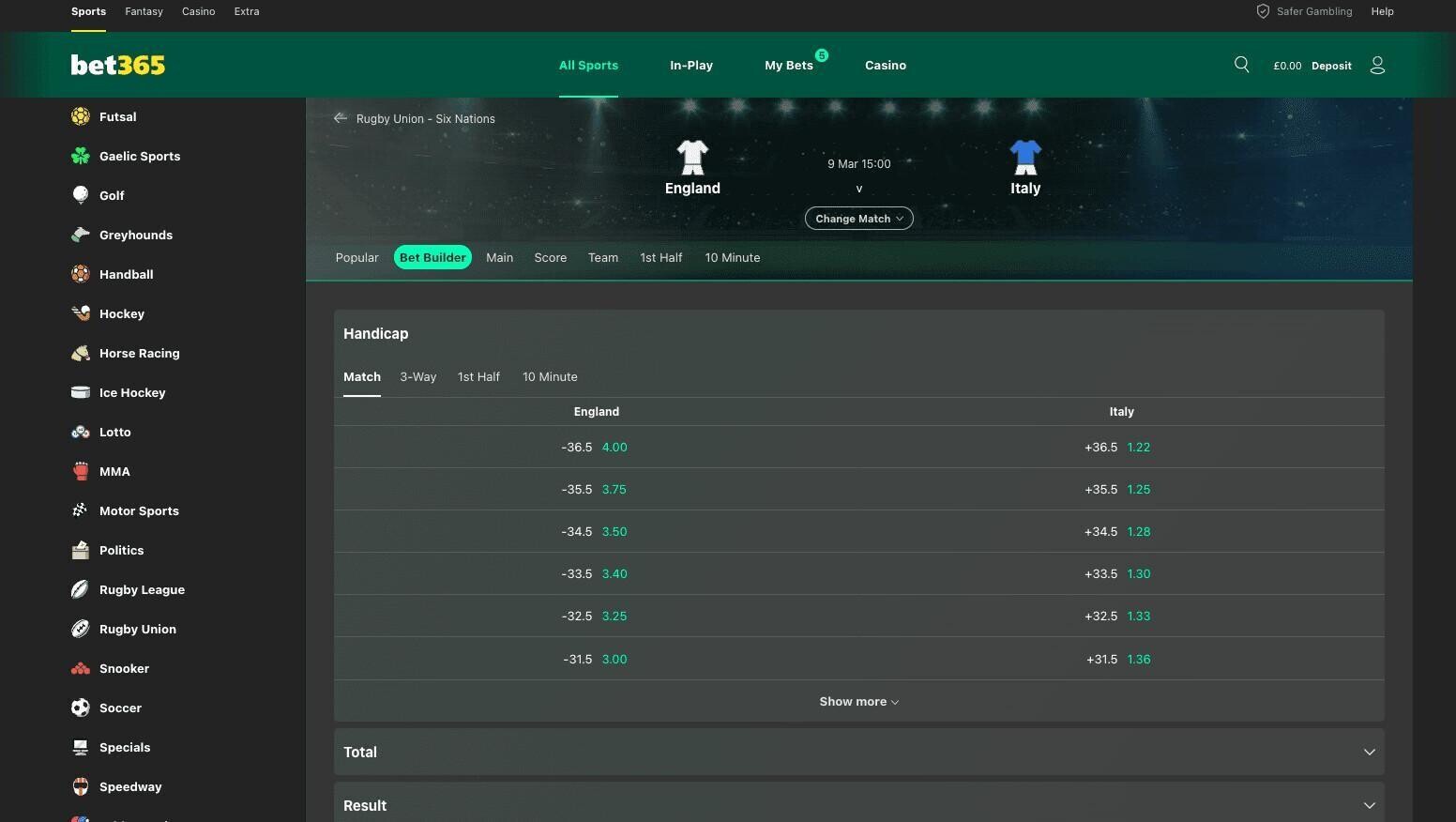Viewport: 1456px width, 822px height.
Task: Go to In-Play section
Action: [x=691, y=65]
